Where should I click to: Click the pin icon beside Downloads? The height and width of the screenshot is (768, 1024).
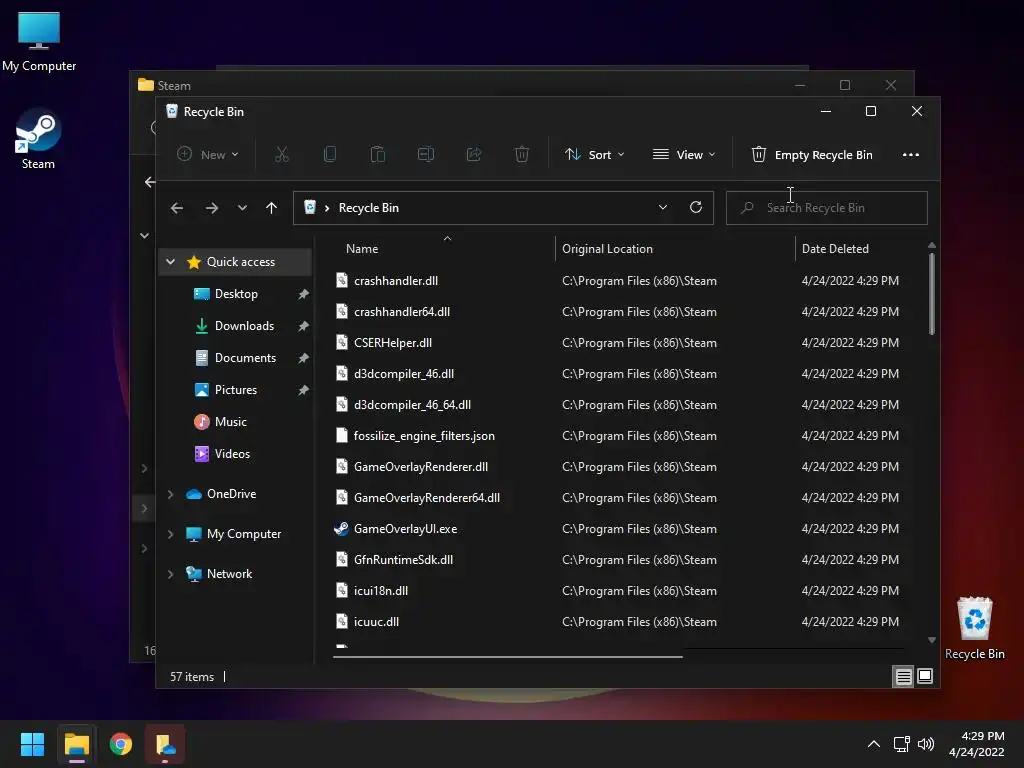[303, 326]
